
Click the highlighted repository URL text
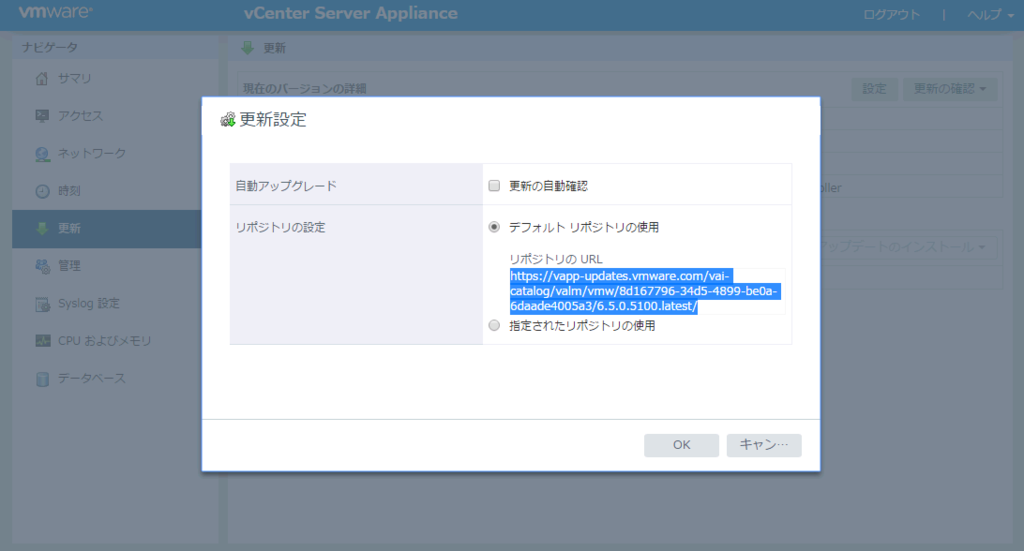(644, 291)
